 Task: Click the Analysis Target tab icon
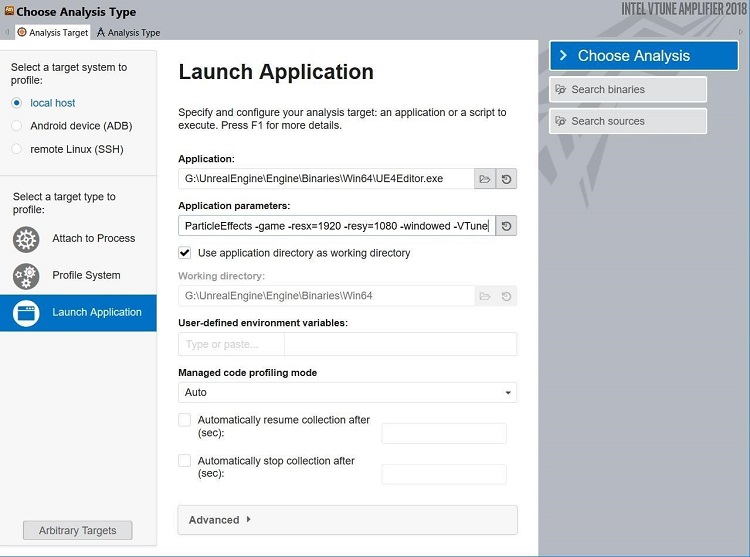22,32
